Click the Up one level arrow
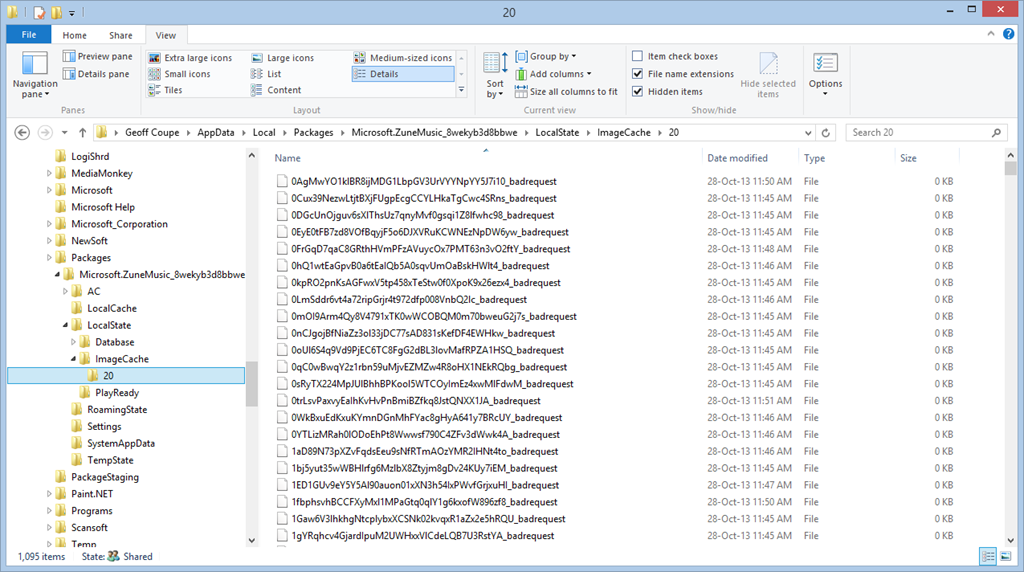The height and width of the screenshot is (572, 1024). tap(82, 132)
